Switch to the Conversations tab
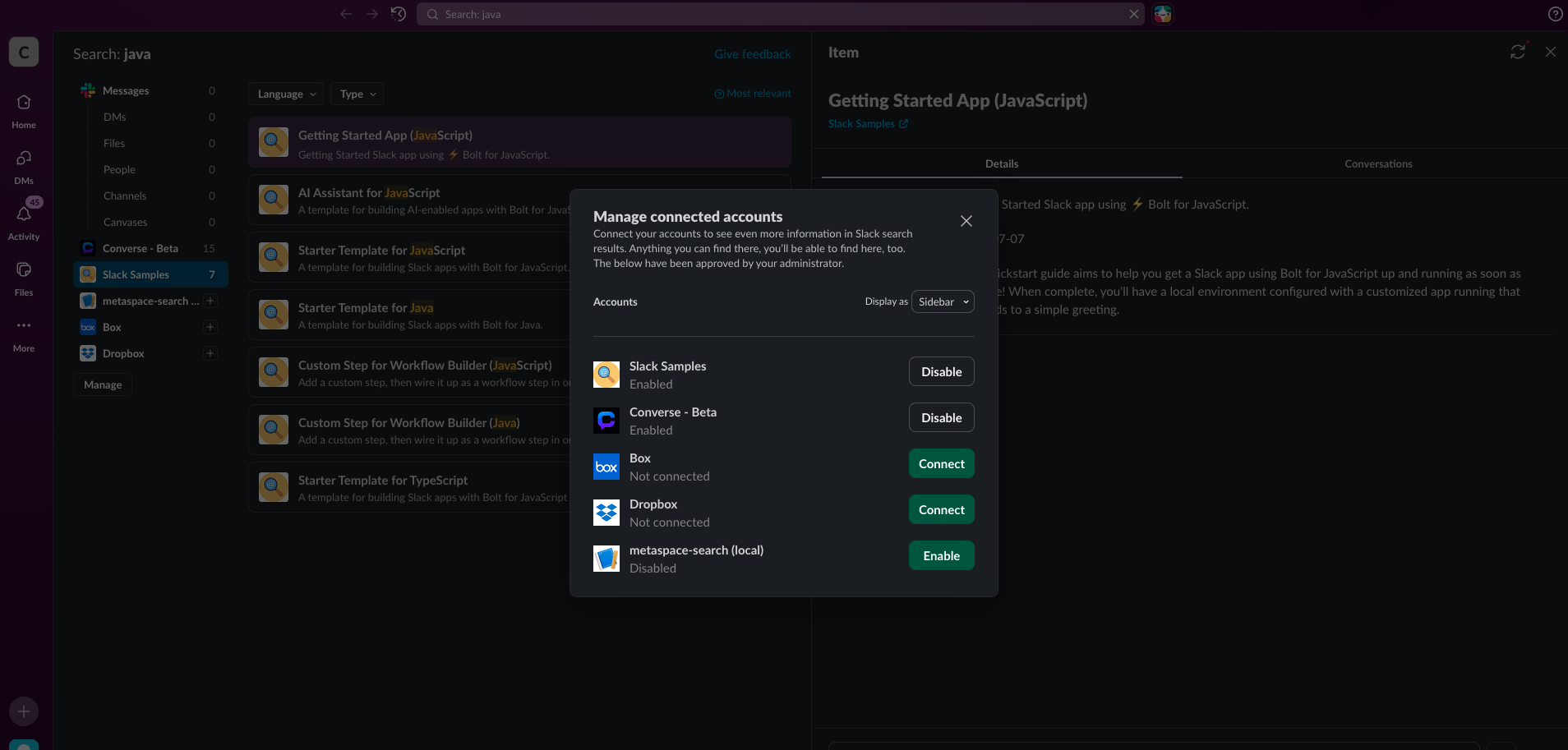 1378,163
